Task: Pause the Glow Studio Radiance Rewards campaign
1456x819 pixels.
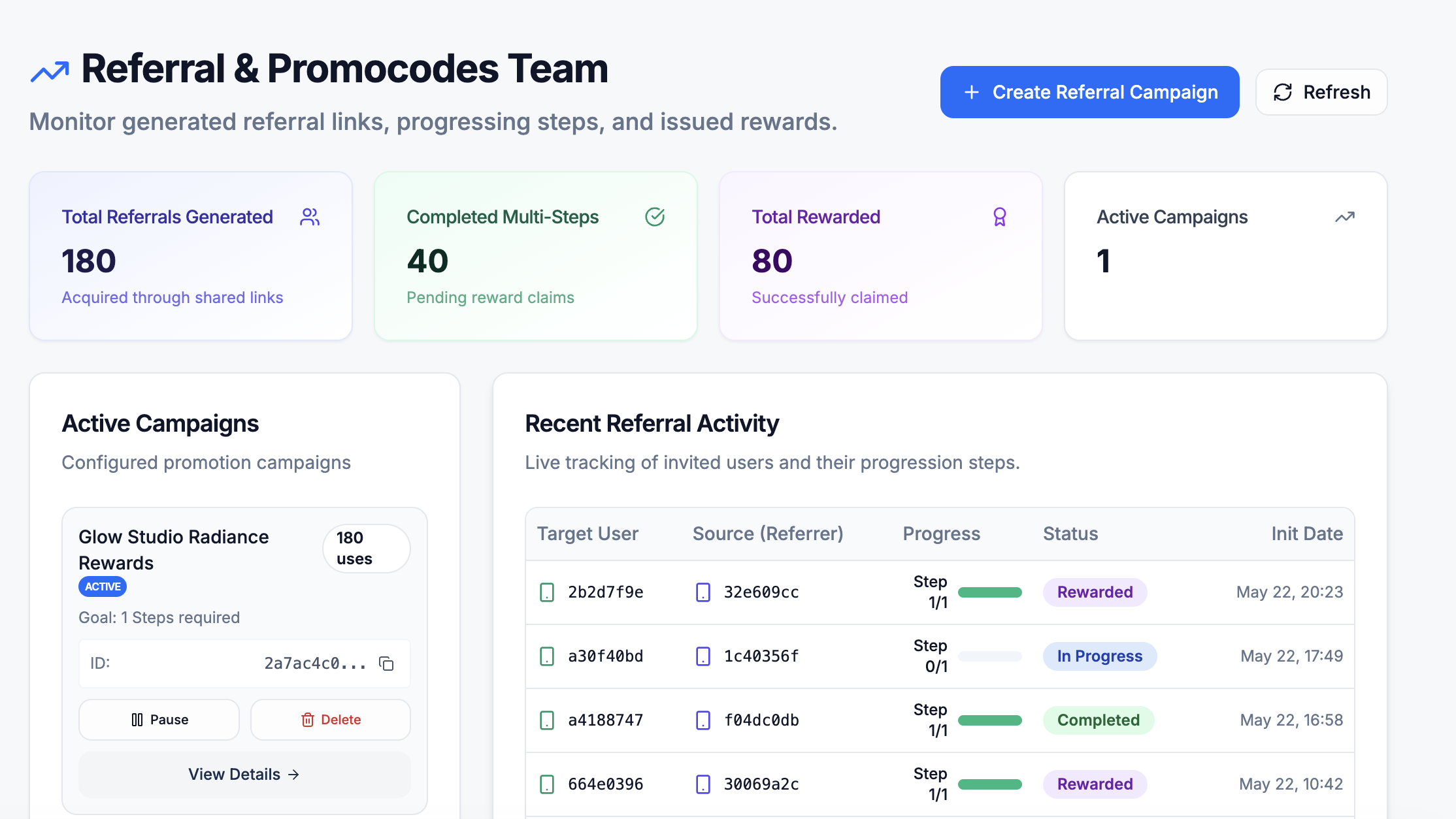Action: point(159,720)
